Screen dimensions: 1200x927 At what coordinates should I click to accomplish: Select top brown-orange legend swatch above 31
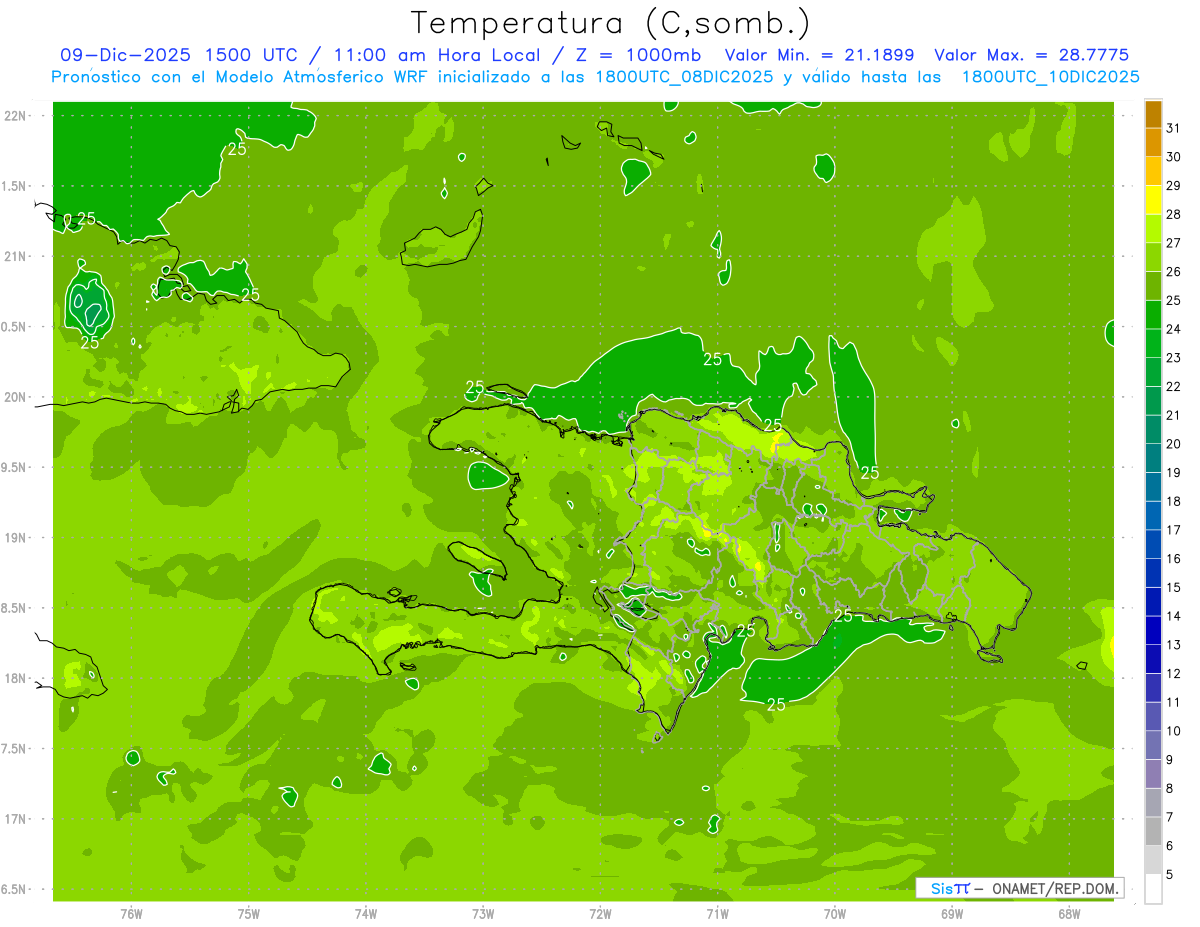(x=1153, y=114)
